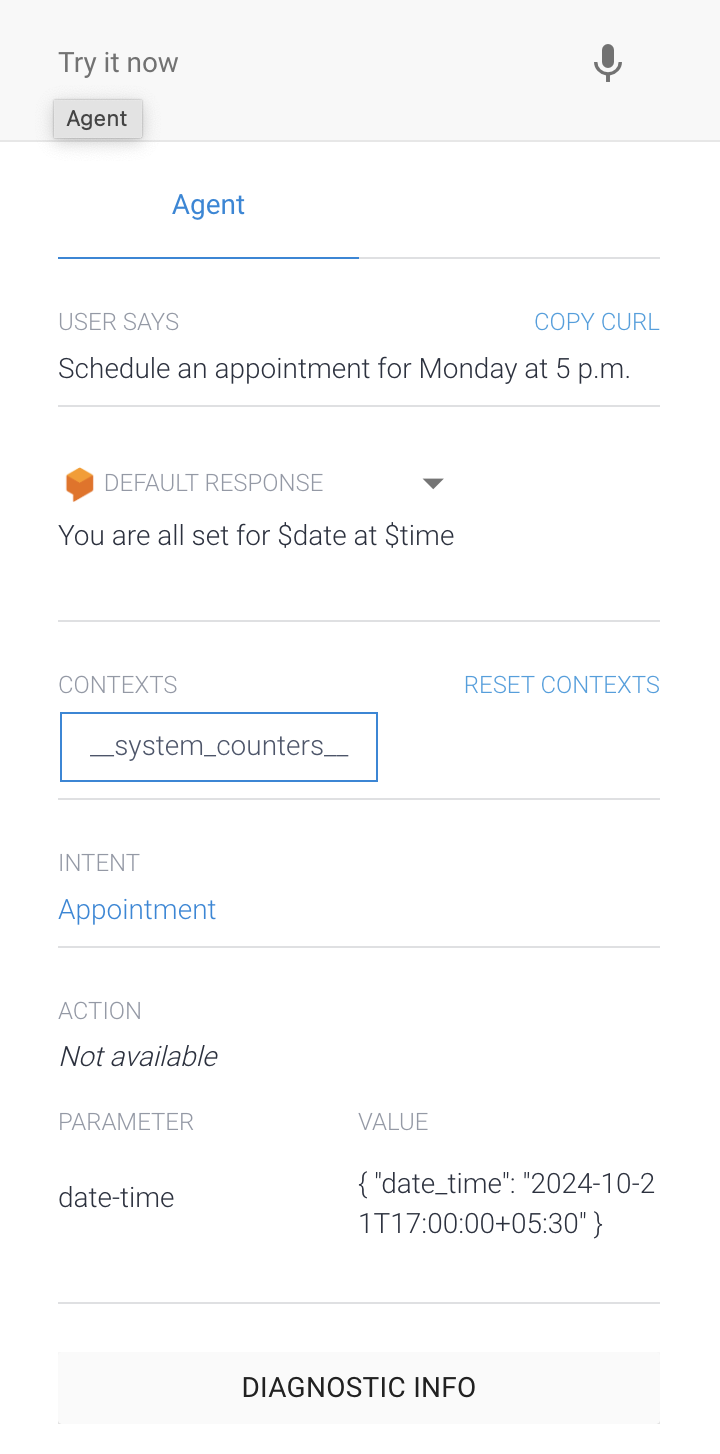720x1454 pixels.
Task: Open the Appointment intent
Action: pos(137,910)
